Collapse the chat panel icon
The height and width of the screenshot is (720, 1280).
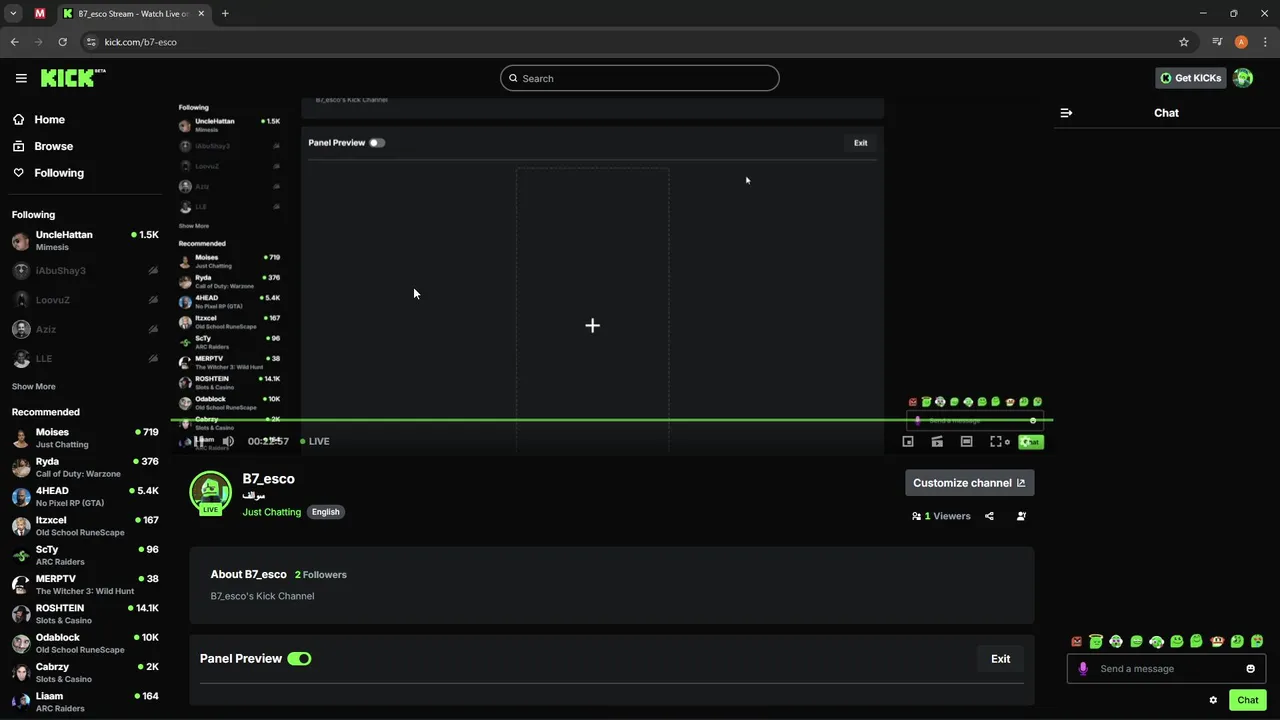coord(1066,113)
